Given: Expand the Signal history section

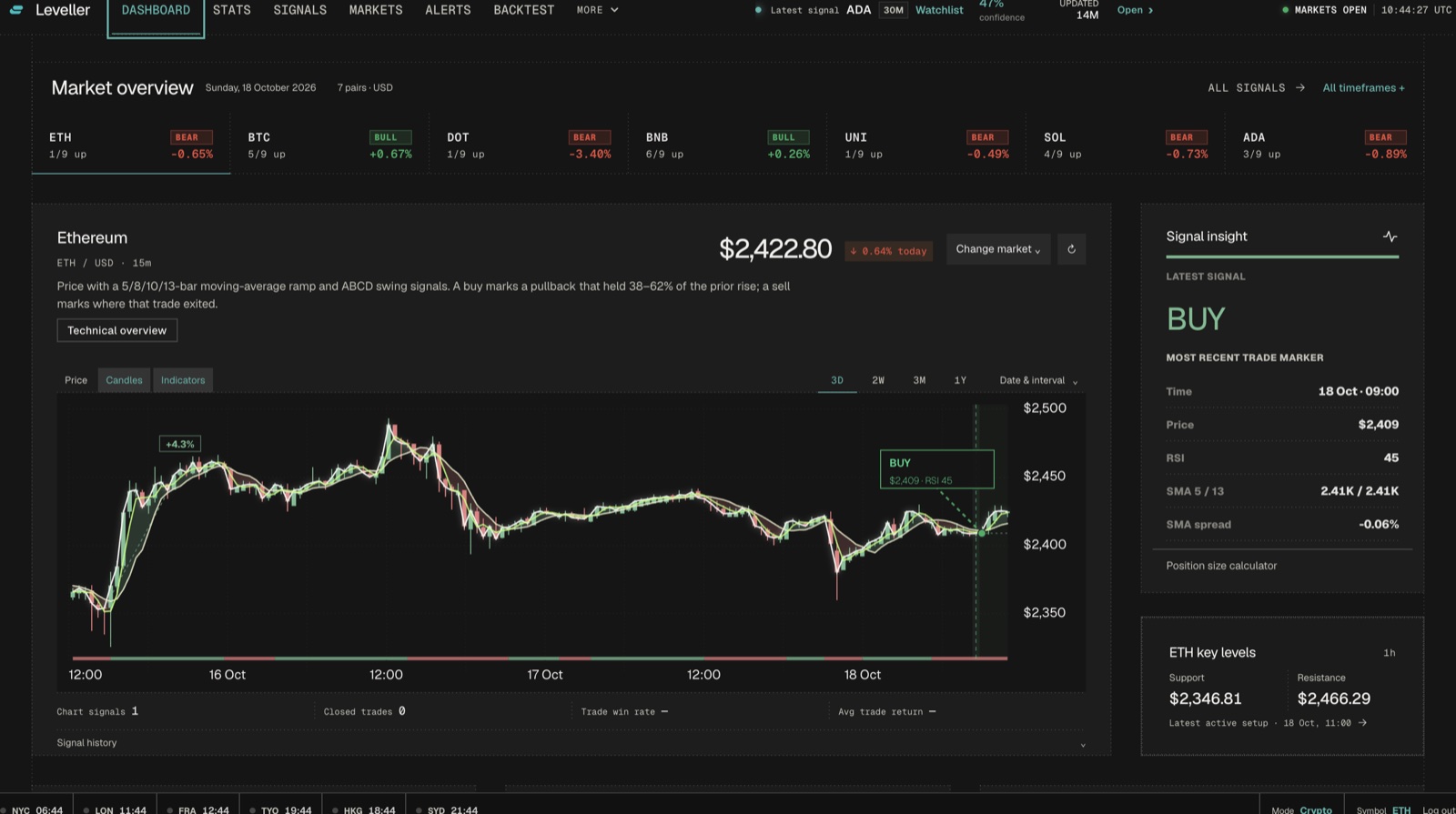Looking at the screenshot, I should click(x=571, y=743).
